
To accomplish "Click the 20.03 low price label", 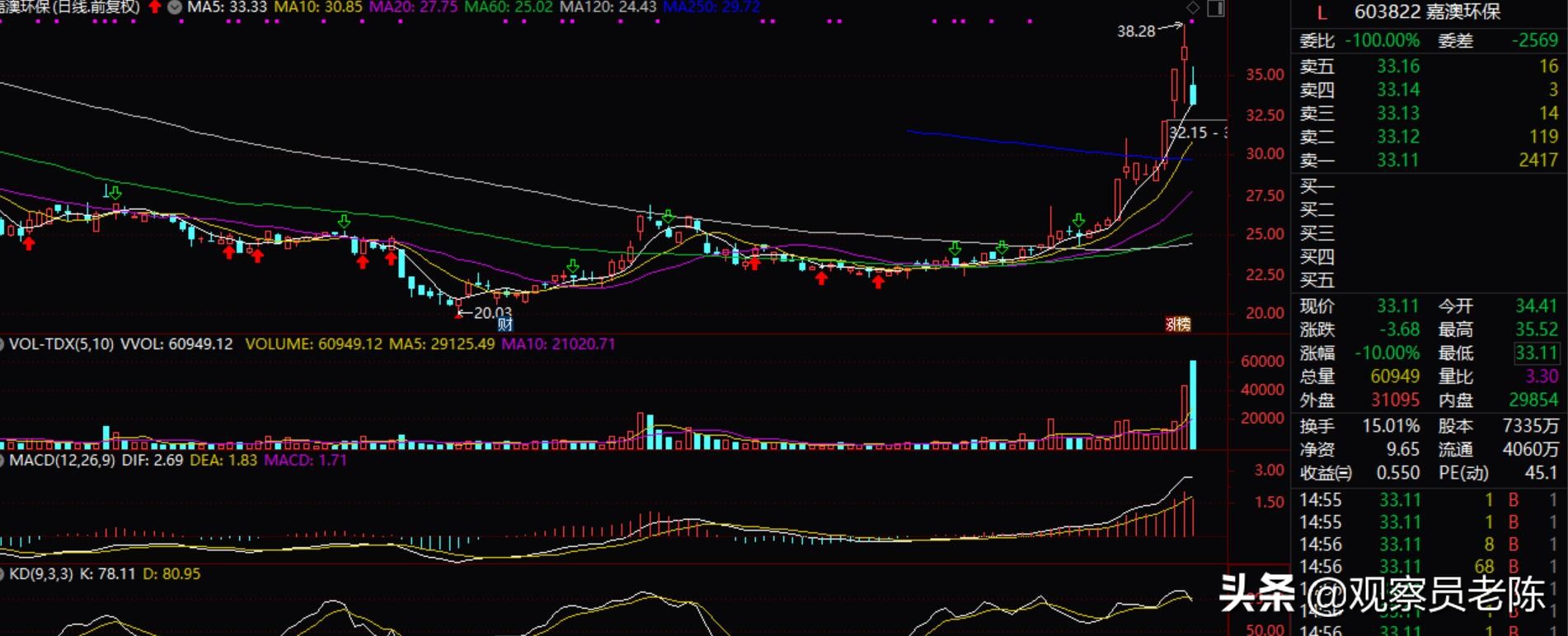I will click(493, 312).
